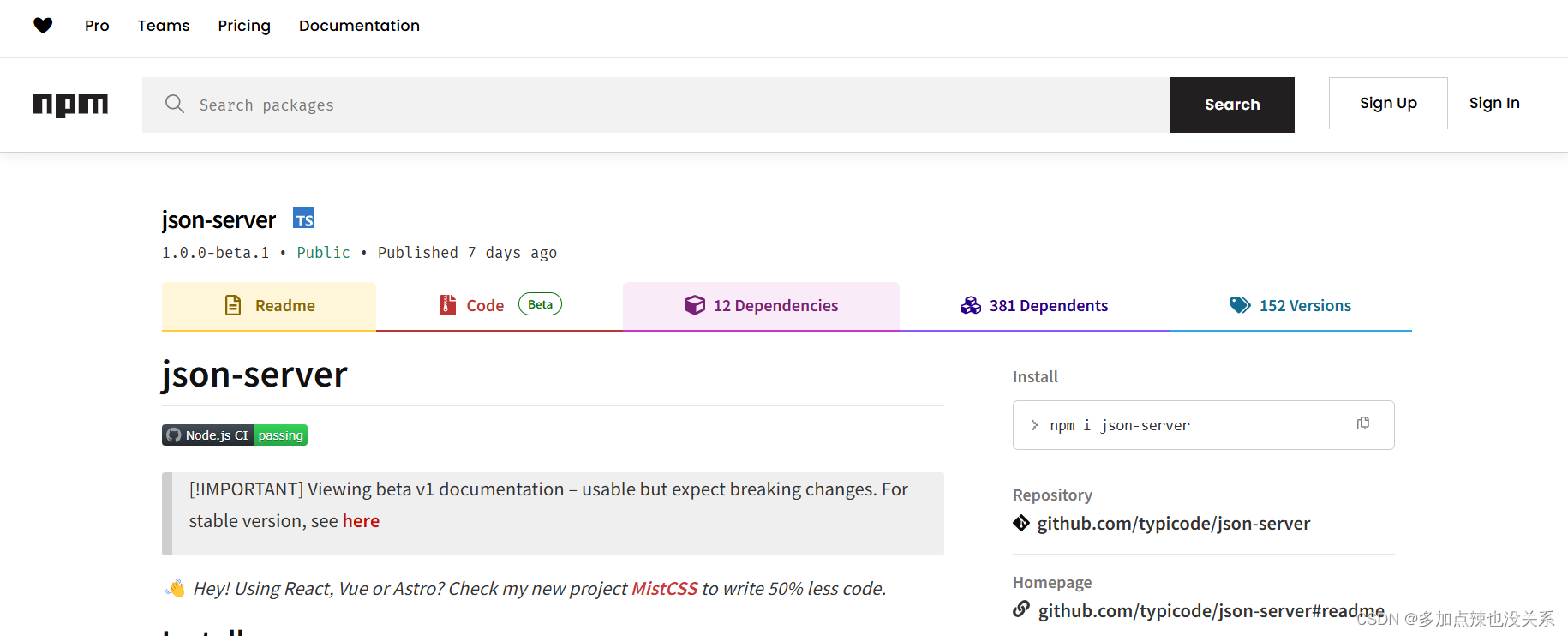This screenshot has width=1568, height=636.
Task: Click the TypeScript TS badge icon
Action: tap(304, 218)
